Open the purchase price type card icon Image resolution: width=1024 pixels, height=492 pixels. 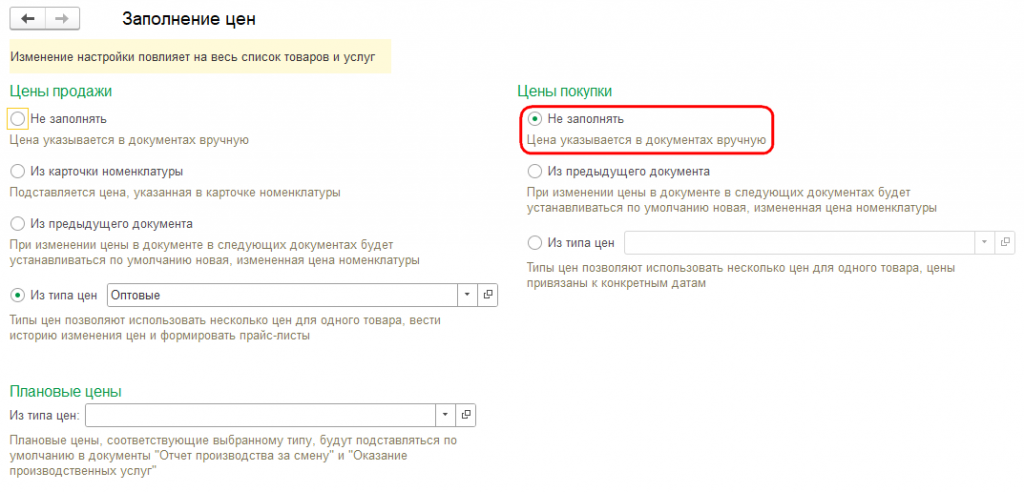point(1005,243)
